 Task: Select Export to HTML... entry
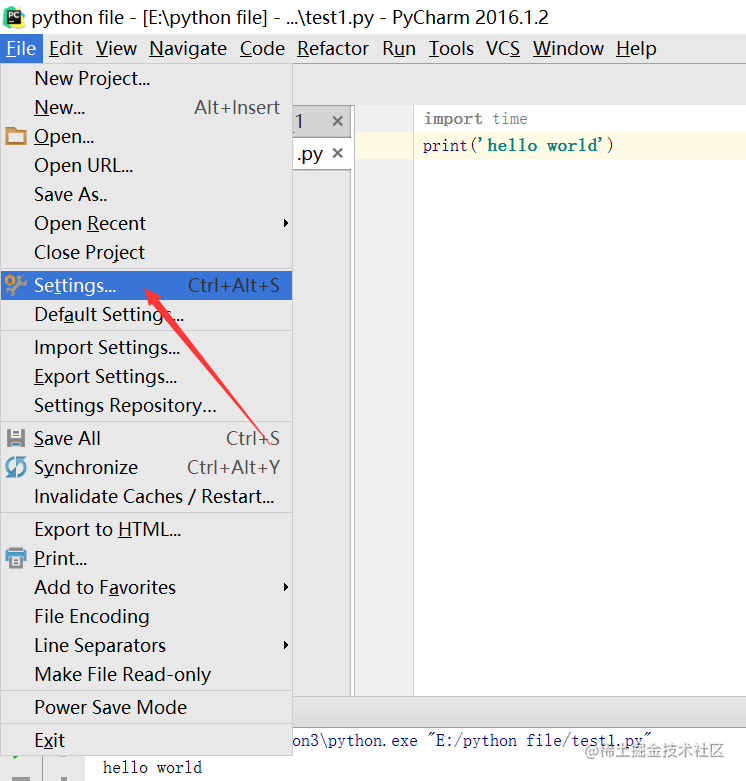point(146,529)
